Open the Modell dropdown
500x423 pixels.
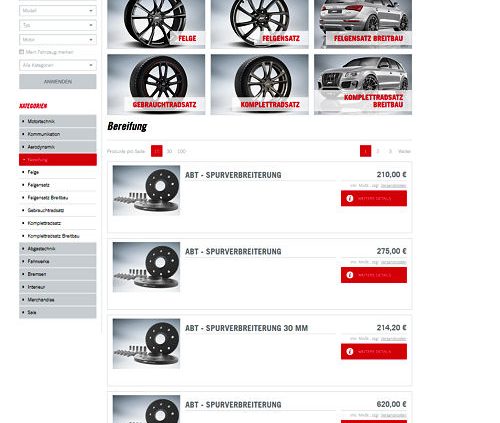[x=58, y=11]
